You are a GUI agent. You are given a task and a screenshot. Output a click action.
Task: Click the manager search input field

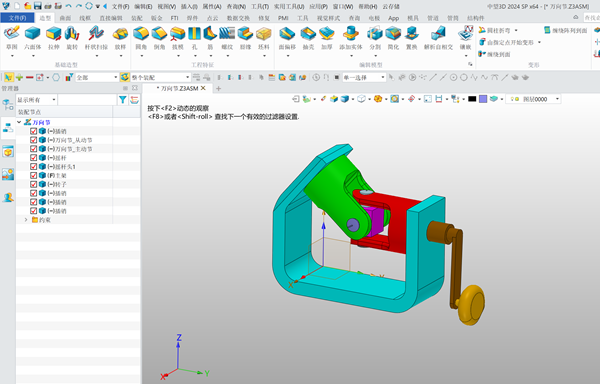coord(87,100)
